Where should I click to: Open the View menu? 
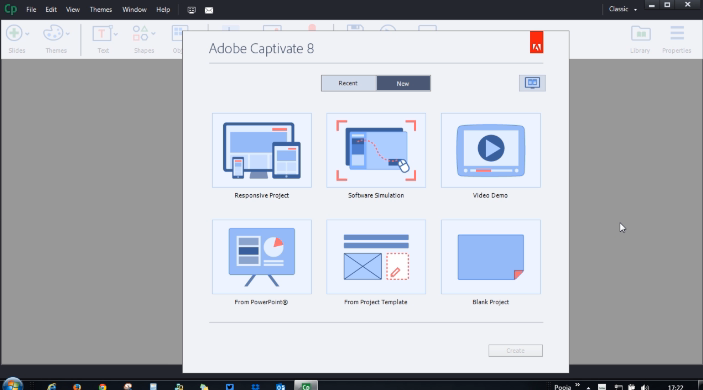tap(73, 9)
